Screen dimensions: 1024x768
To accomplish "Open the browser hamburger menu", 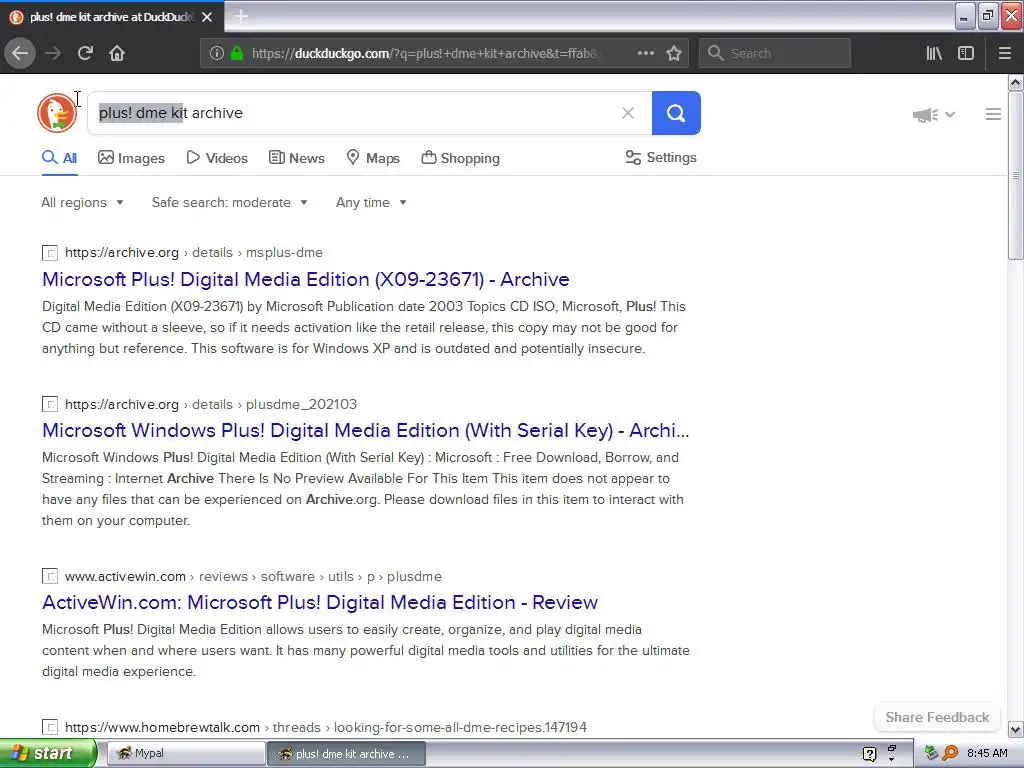I will pyautogui.click(x=1005, y=54).
